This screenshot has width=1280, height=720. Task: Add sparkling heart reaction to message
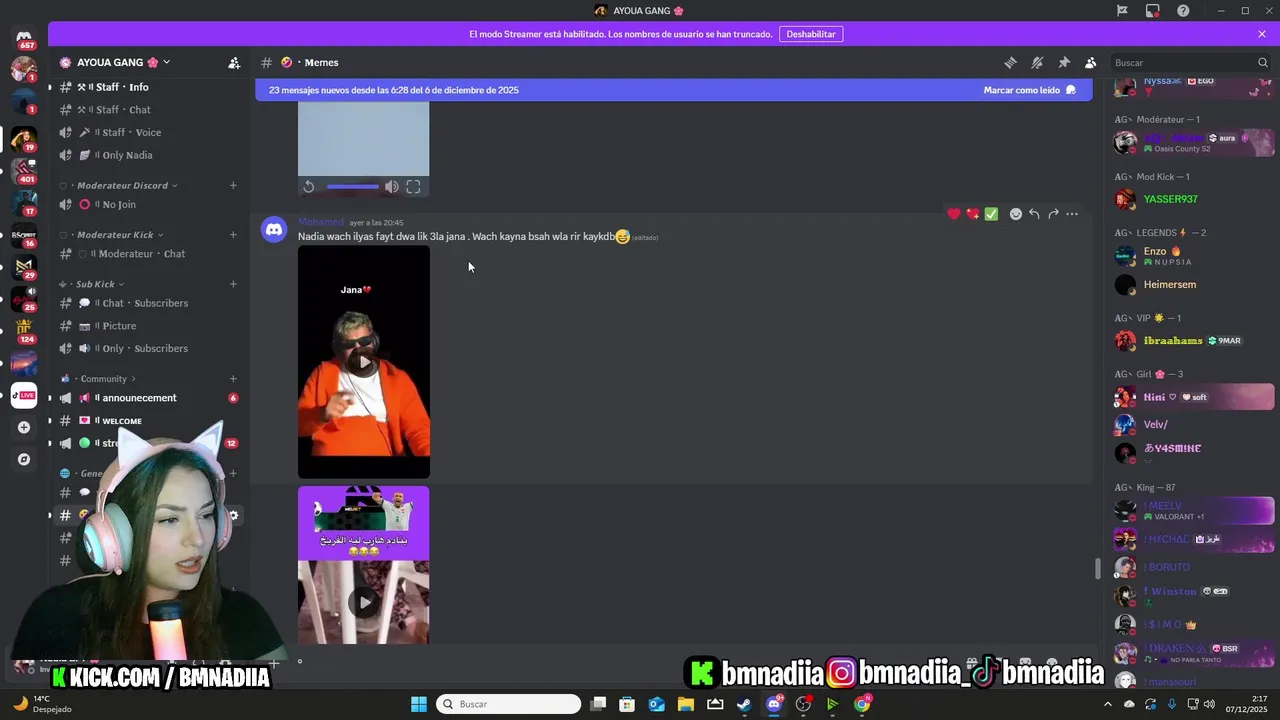(972, 214)
